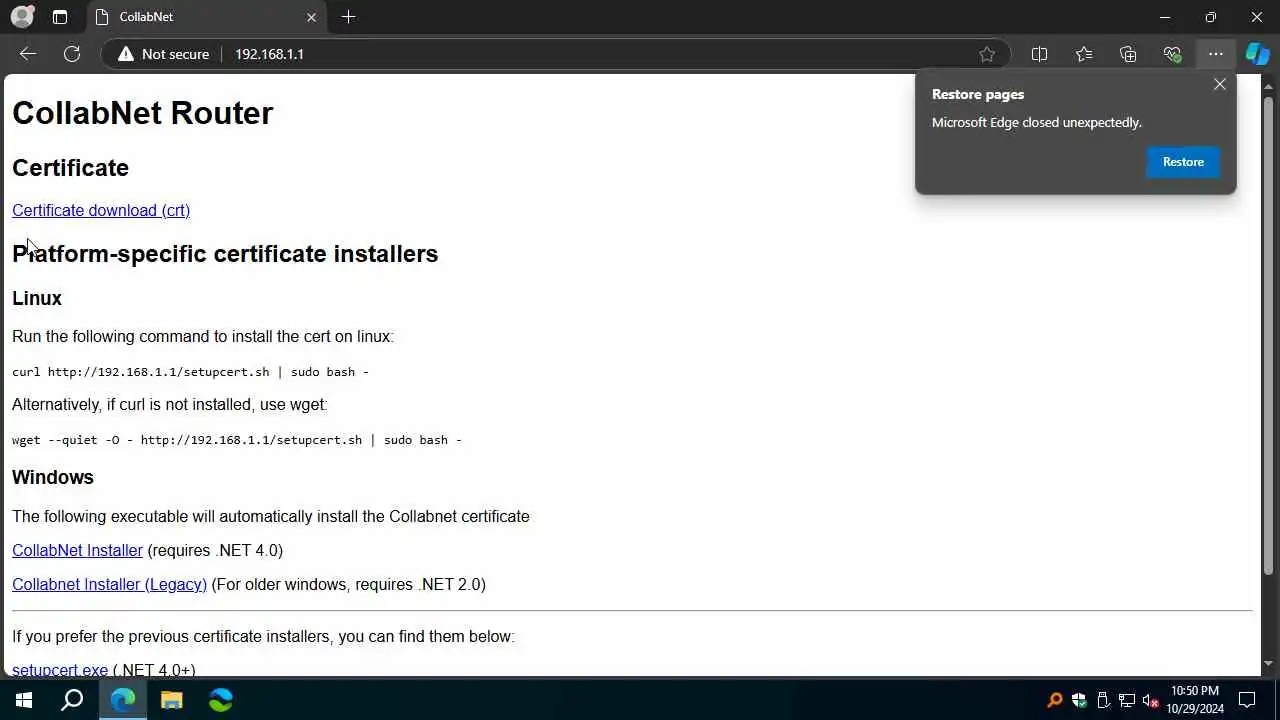Open the Edge Dev taskbar icon
Image resolution: width=1280 pixels, height=720 pixels.
pyautogui.click(x=220, y=700)
